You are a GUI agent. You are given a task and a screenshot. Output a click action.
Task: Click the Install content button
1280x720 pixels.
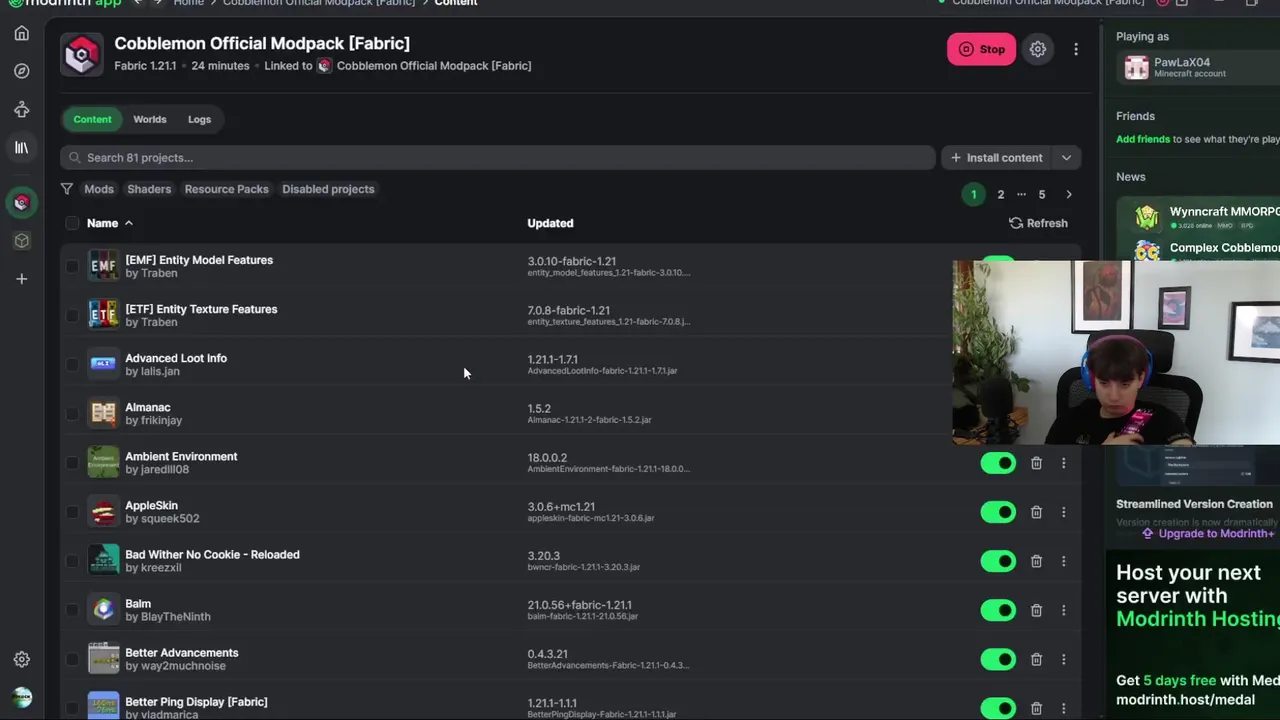[x=996, y=158]
